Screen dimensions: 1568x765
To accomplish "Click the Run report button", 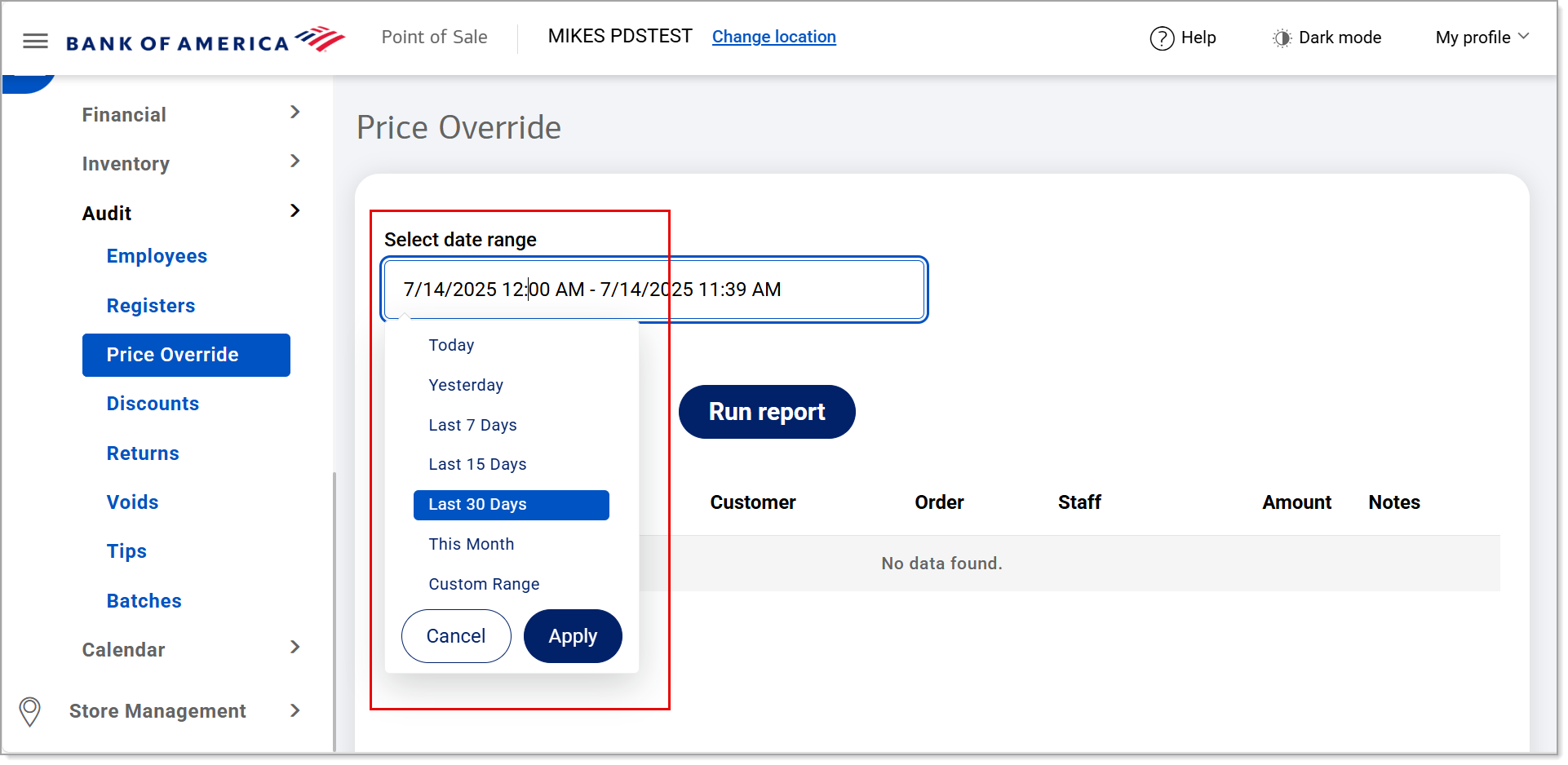I will click(767, 412).
